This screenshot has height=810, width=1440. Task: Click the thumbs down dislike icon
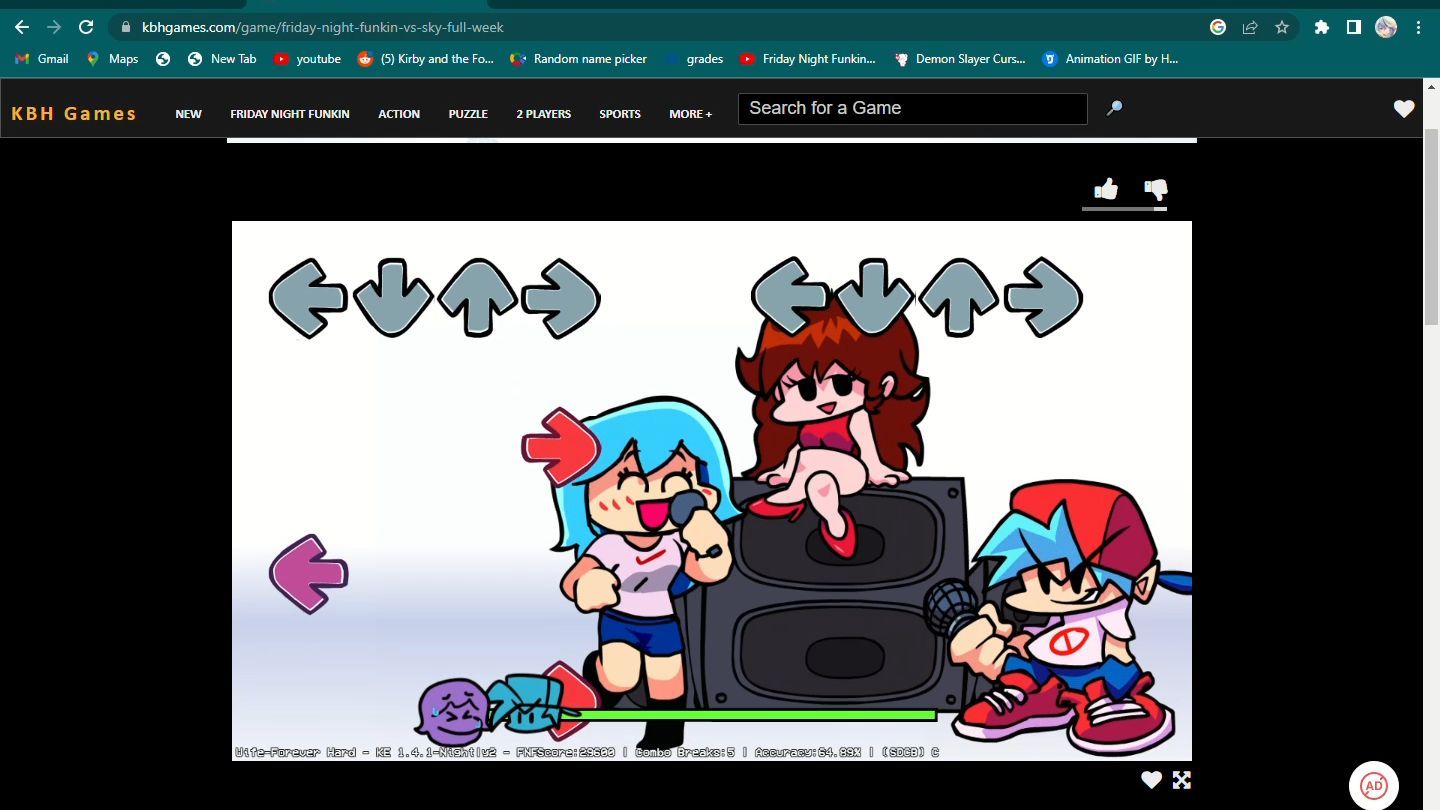(x=1156, y=189)
